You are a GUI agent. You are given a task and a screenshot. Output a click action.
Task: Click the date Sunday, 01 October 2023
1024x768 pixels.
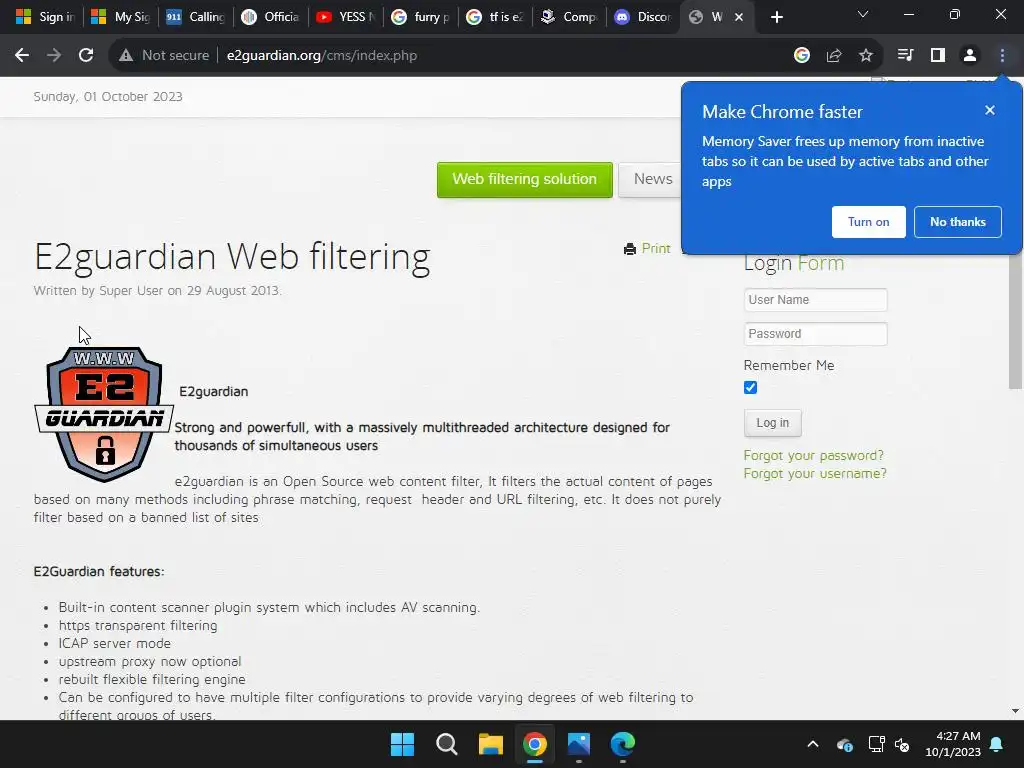[x=108, y=97]
